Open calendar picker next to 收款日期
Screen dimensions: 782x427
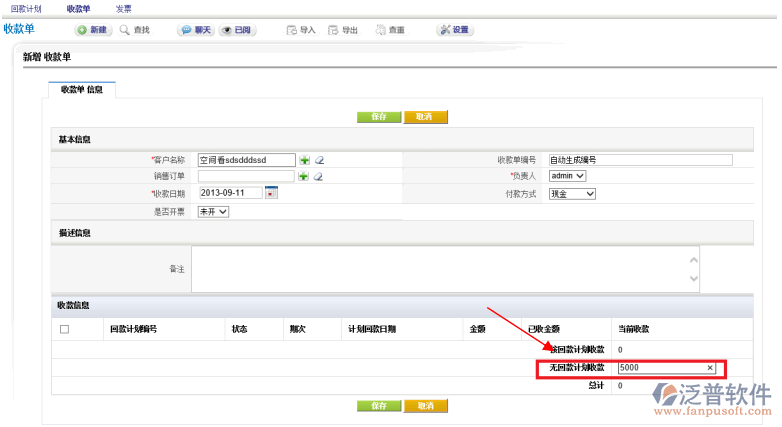[270, 193]
